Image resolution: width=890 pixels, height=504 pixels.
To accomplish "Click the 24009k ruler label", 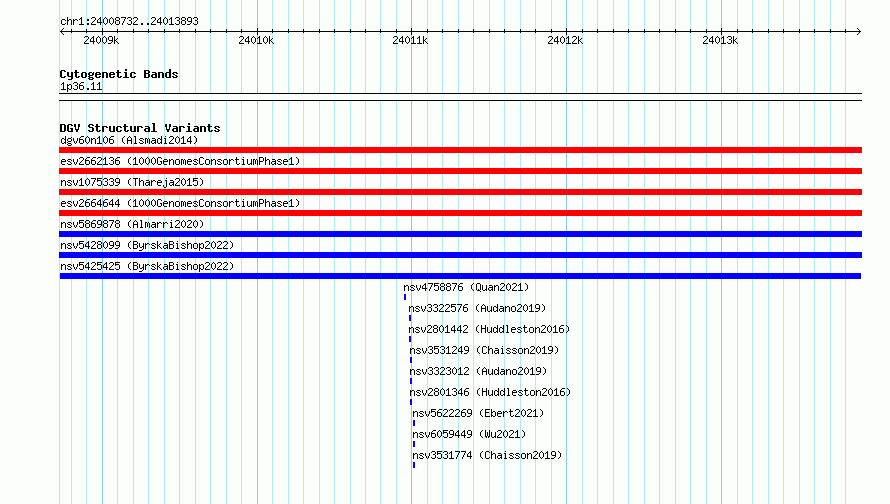I will (x=101, y=40).
